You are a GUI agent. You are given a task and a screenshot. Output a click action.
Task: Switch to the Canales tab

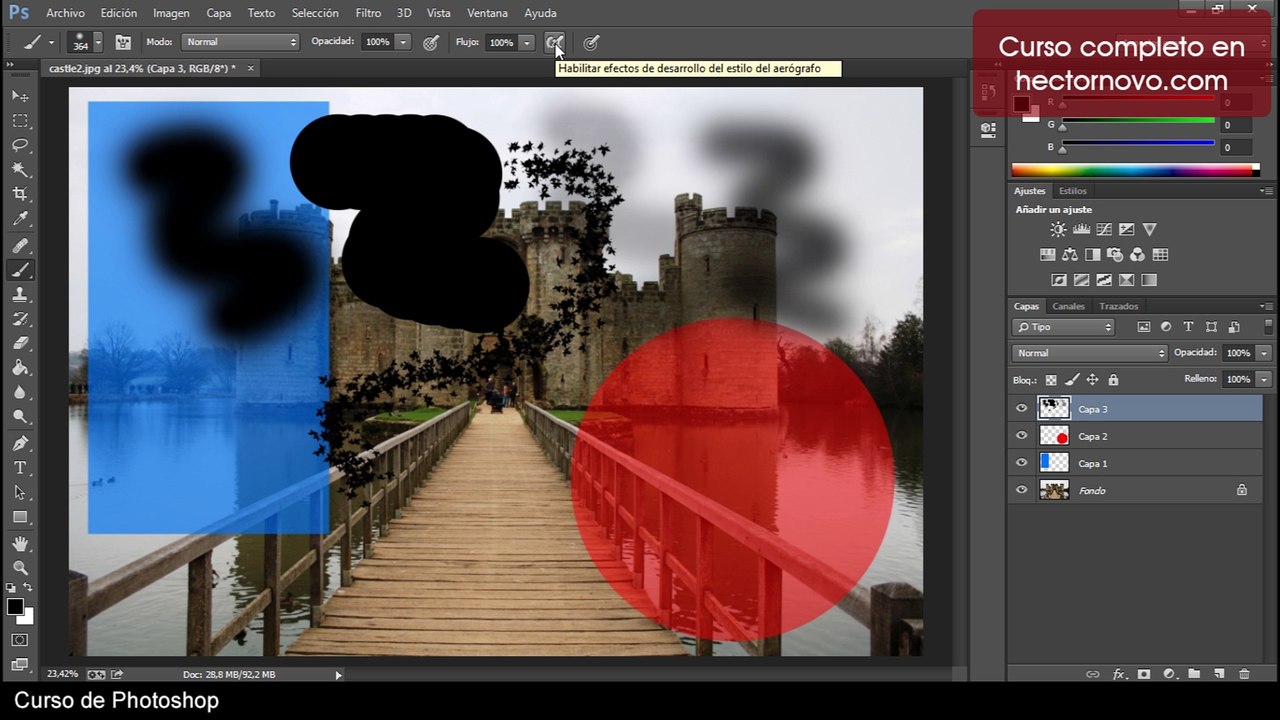click(x=1068, y=306)
